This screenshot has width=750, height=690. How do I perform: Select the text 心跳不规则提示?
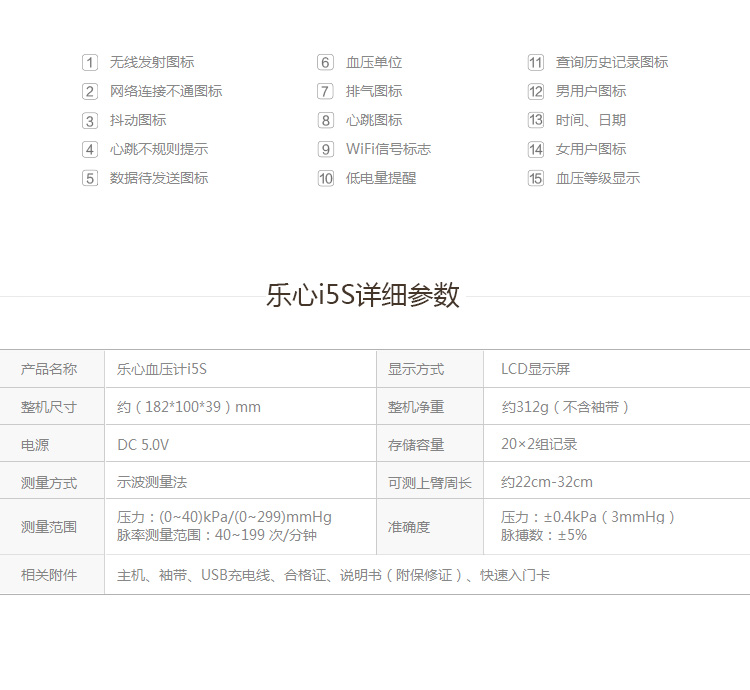159,149
